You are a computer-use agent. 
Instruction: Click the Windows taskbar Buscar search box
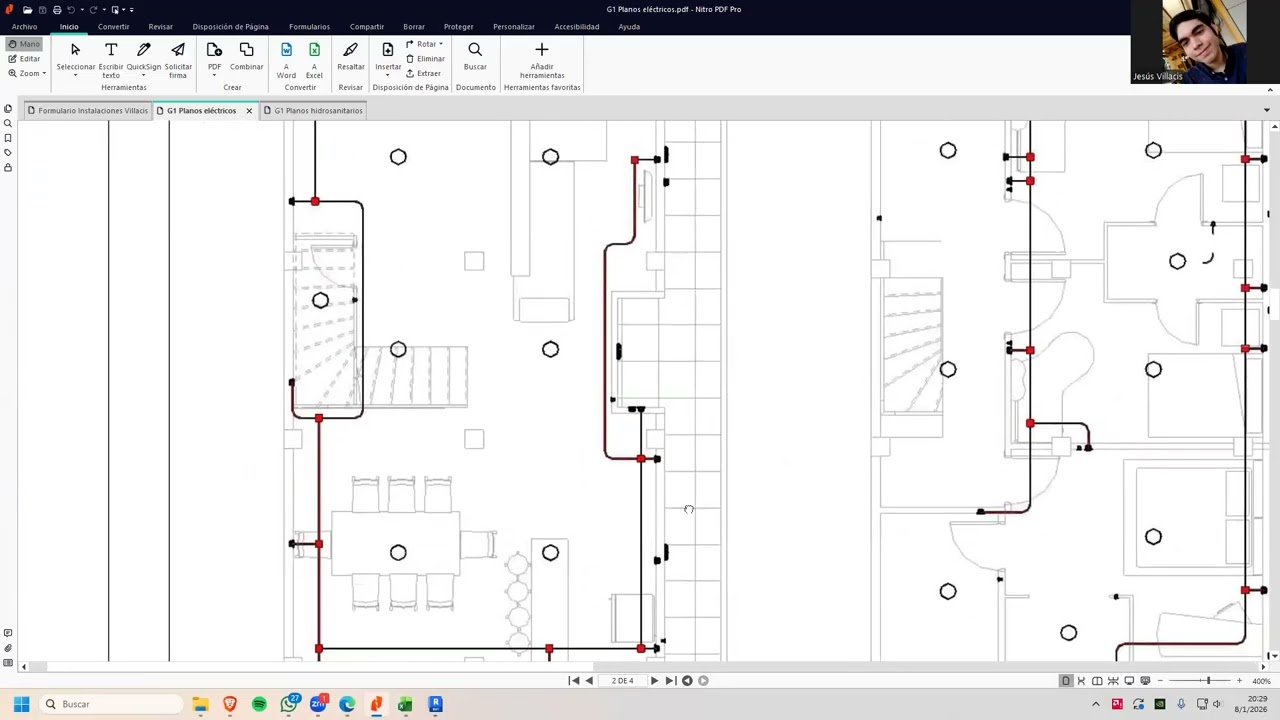[110, 704]
